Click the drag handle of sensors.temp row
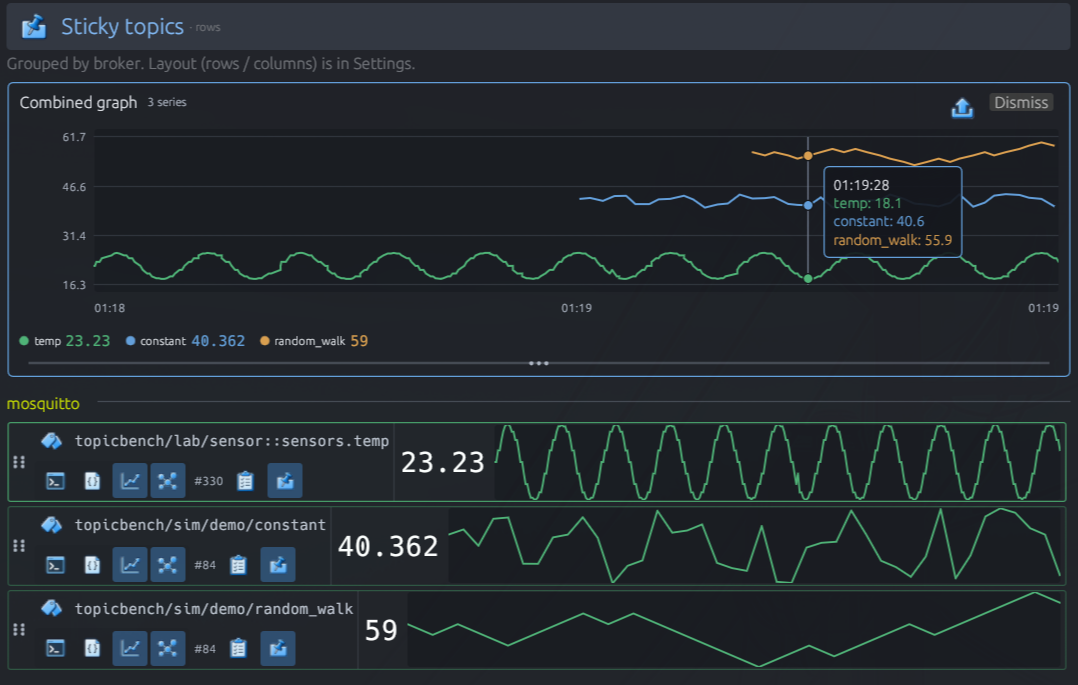This screenshot has width=1078, height=685. pyautogui.click(x=19, y=462)
